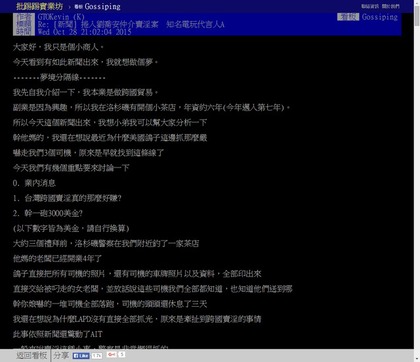The image size is (420, 362).
Task: Click author name GTOKevin (K)
Action: coord(61,17)
